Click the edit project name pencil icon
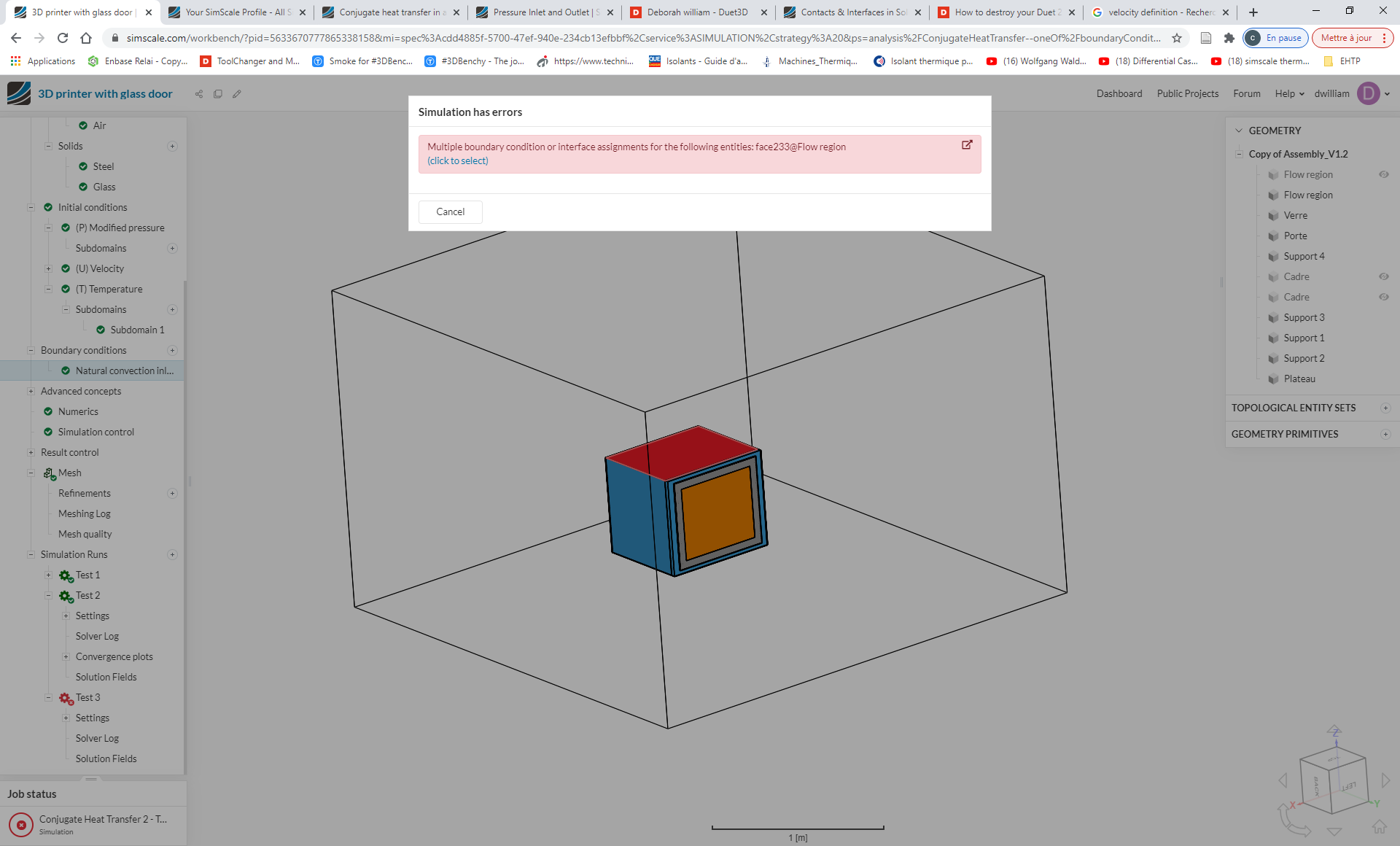This screenshot has width=1400, height=846. tap(237, 94)
